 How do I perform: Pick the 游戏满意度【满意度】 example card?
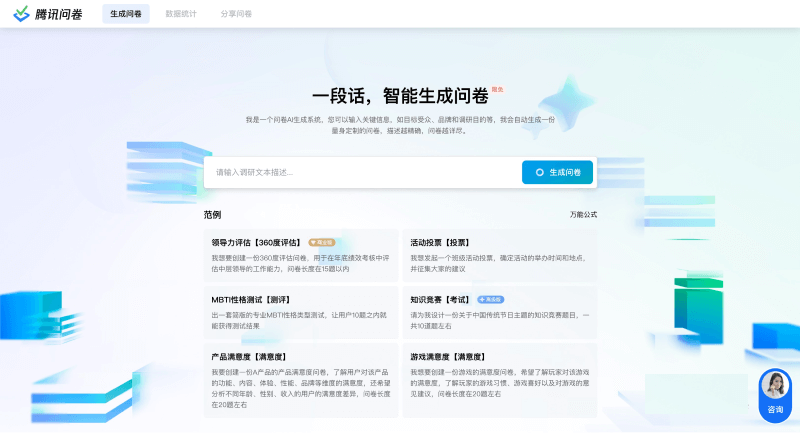coord(499,379)
